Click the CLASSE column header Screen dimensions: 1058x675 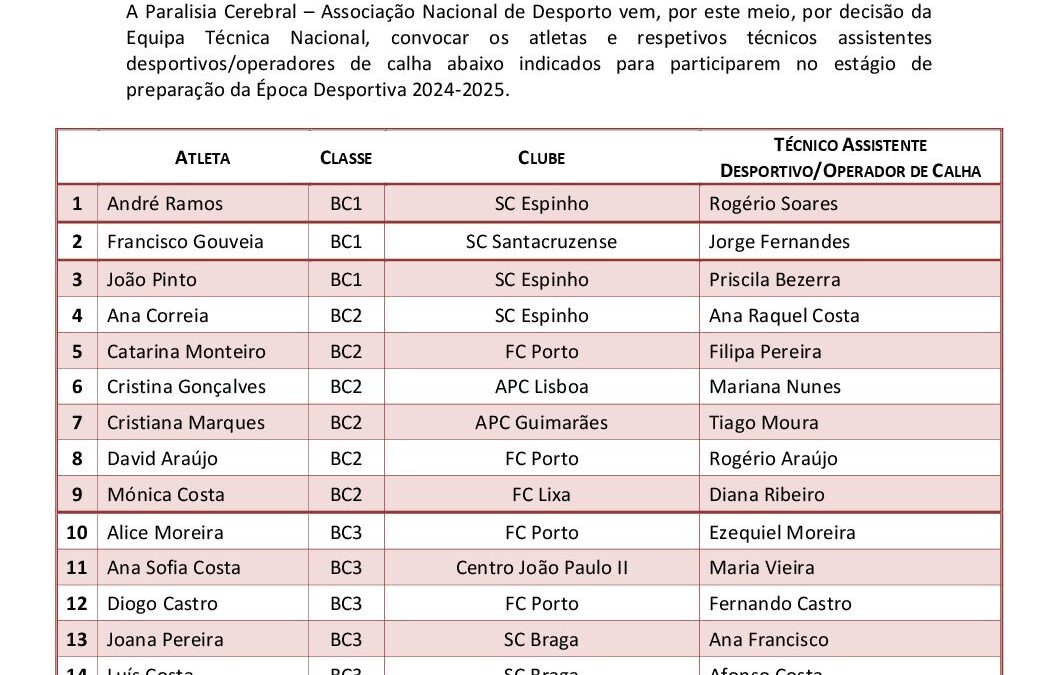(x=345, y=158)
